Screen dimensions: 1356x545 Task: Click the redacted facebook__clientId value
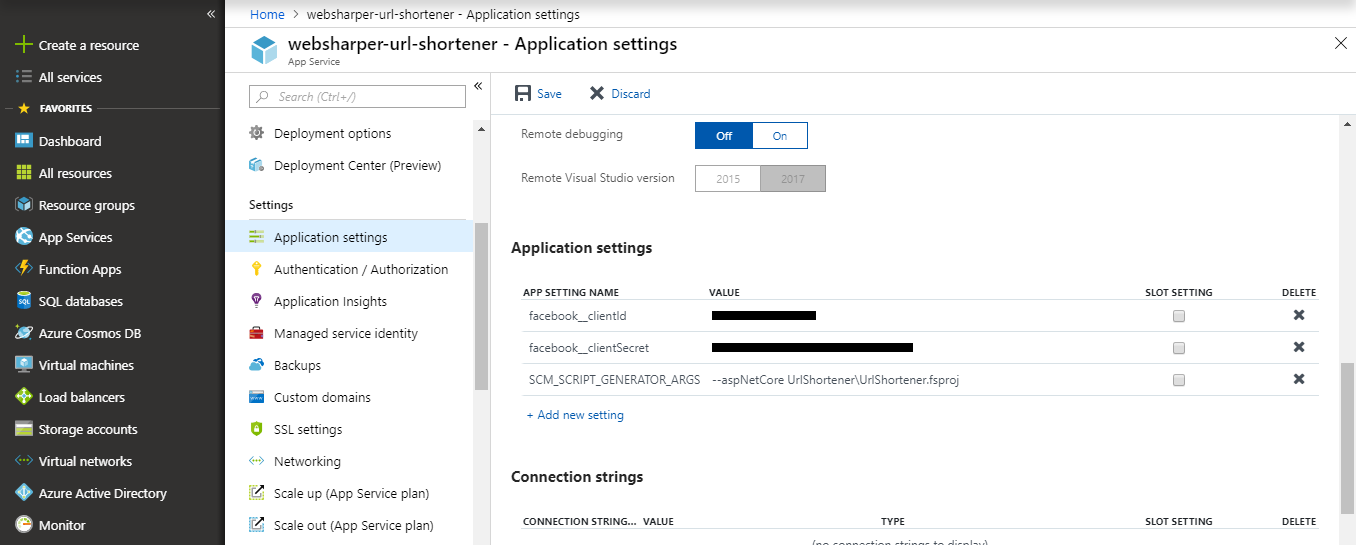764,316
